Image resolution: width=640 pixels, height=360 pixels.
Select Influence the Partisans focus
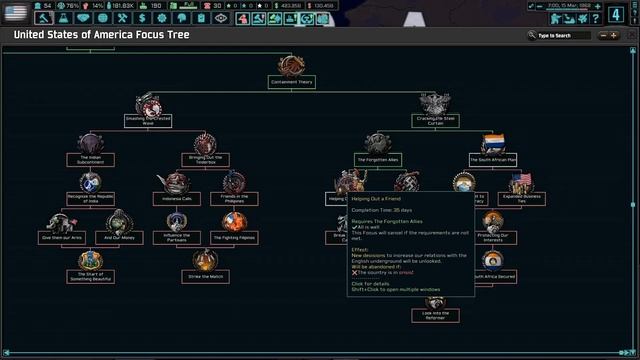[x=177, y=238]
